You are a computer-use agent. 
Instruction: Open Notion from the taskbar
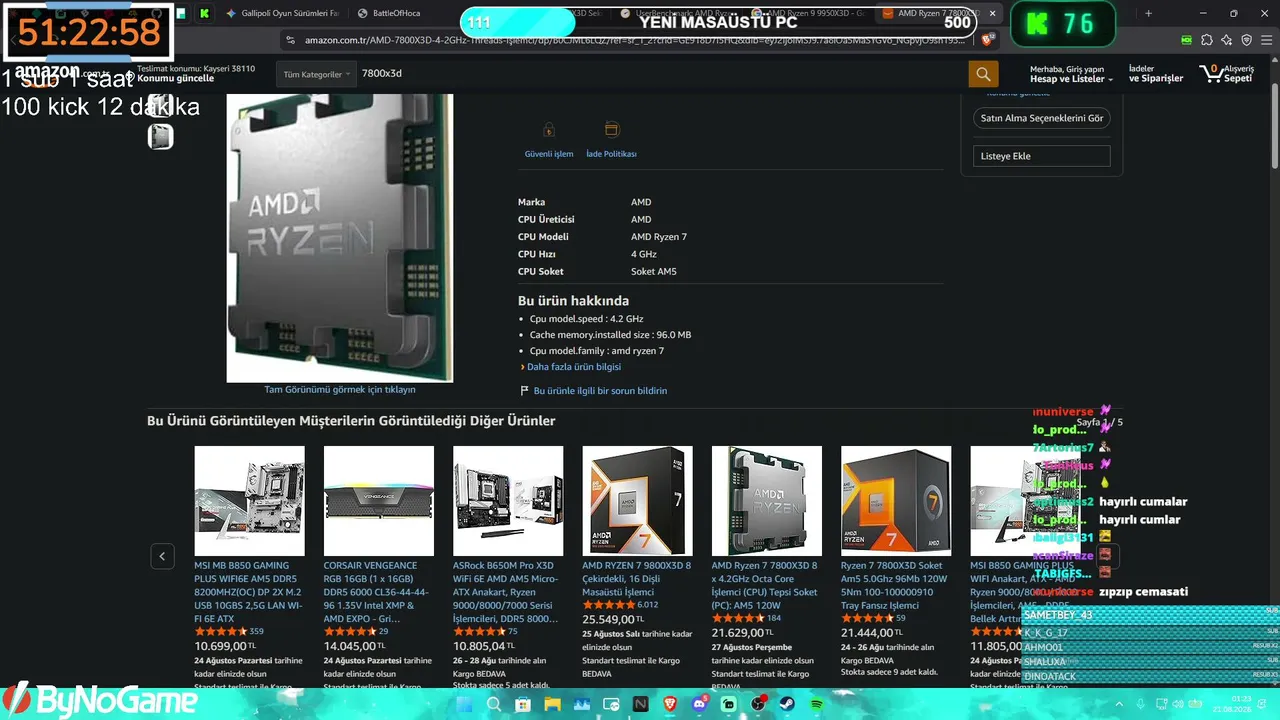click(x=641, y=704)
